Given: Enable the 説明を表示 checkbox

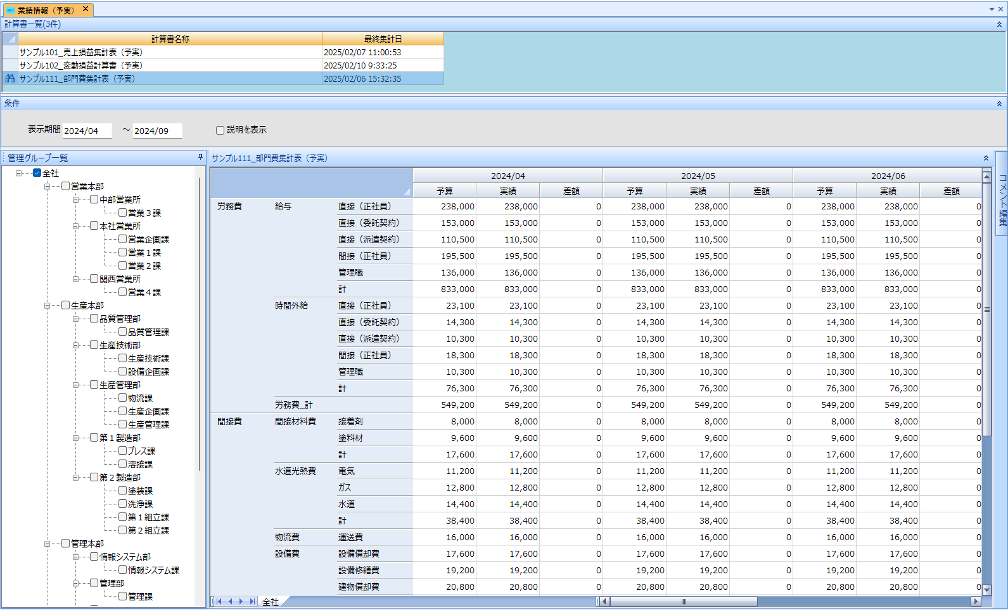Looking at the screenshot, I should 220,130.
